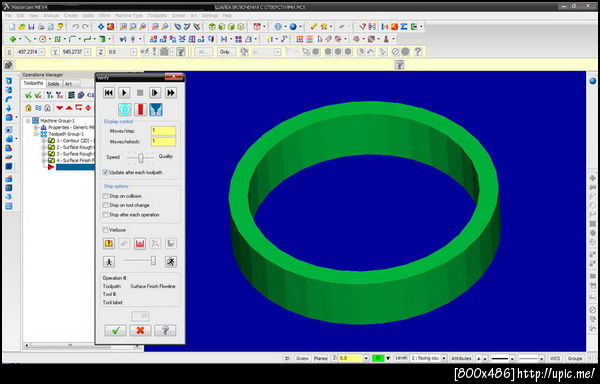Viewport: 600px width, 384px height.
Task: Rewind the Verify simulation to start
Action: 109,93
